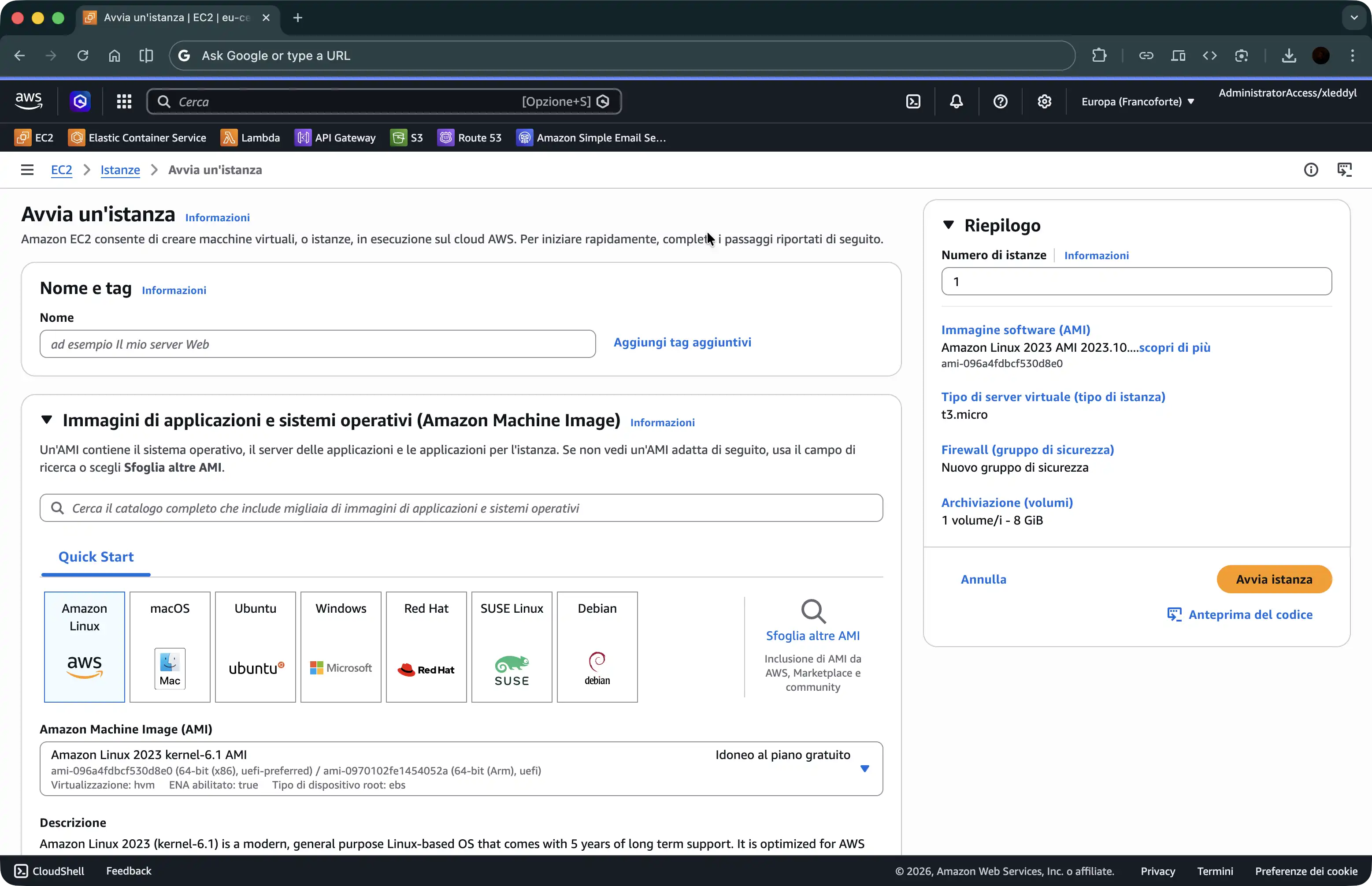
Task: Switch to the Quick Start tab
Action: tap(96, 556)
